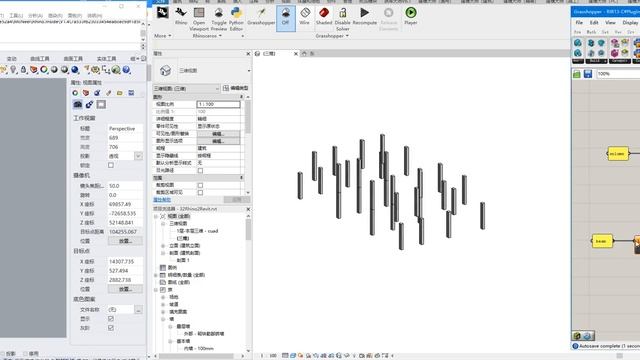Click Grasshopper zoom percentage field
This screenshot has width=640, height=360.
coord(618,74)
